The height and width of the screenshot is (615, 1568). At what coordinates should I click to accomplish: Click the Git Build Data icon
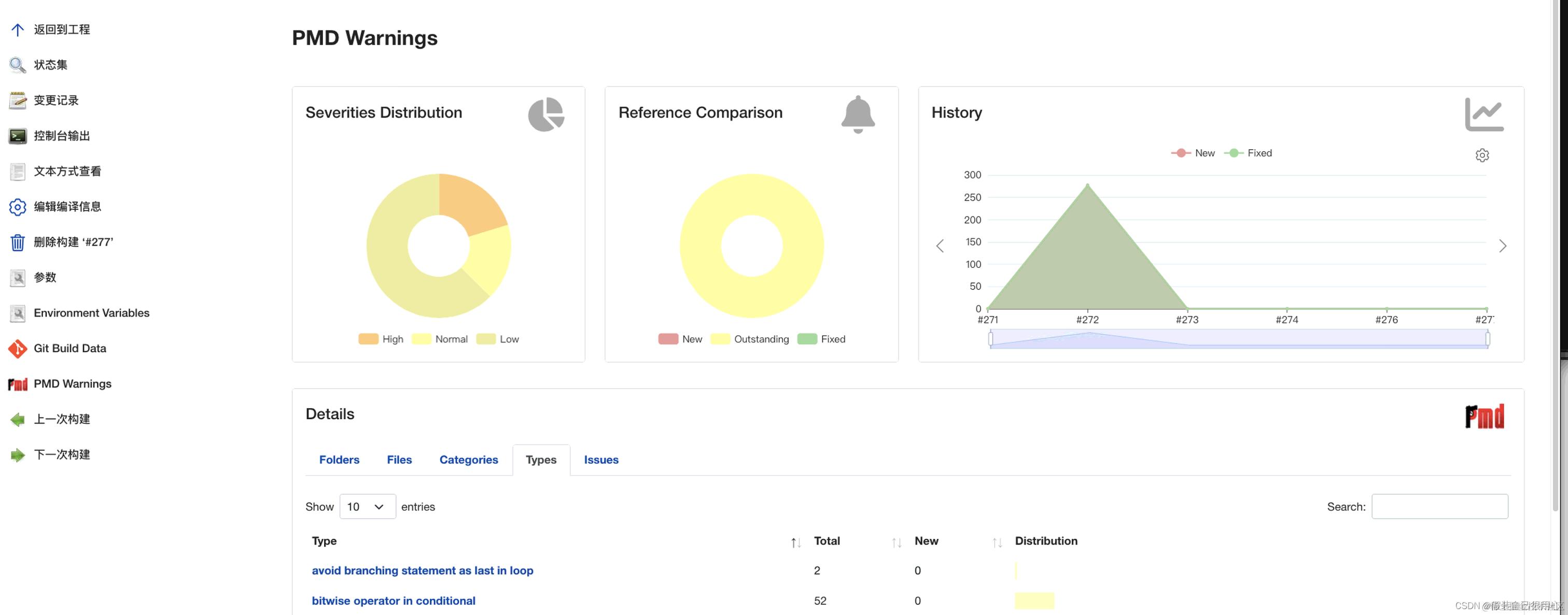[18, 349]
